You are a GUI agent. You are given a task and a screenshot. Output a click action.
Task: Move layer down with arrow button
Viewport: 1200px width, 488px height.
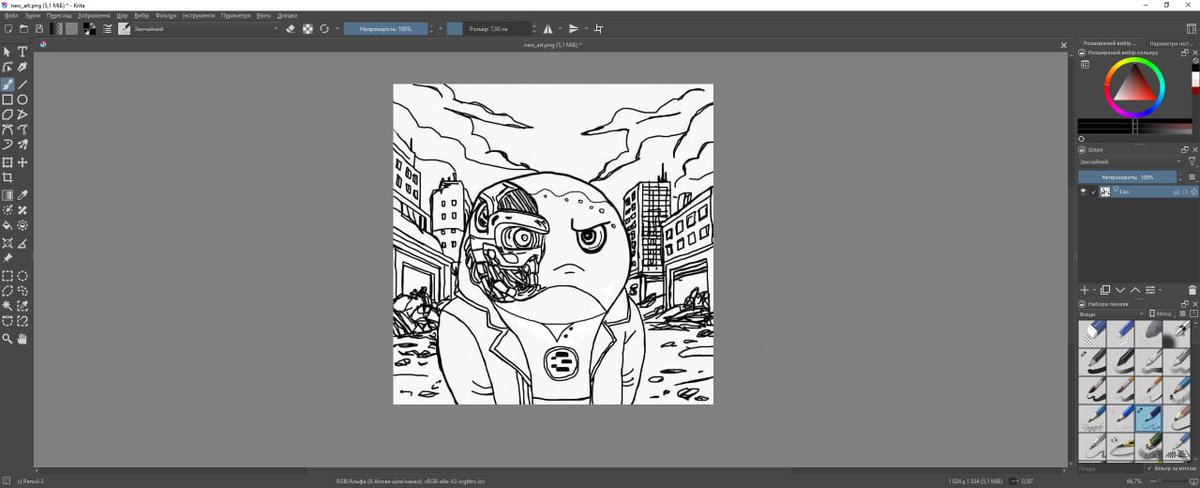1121,289
